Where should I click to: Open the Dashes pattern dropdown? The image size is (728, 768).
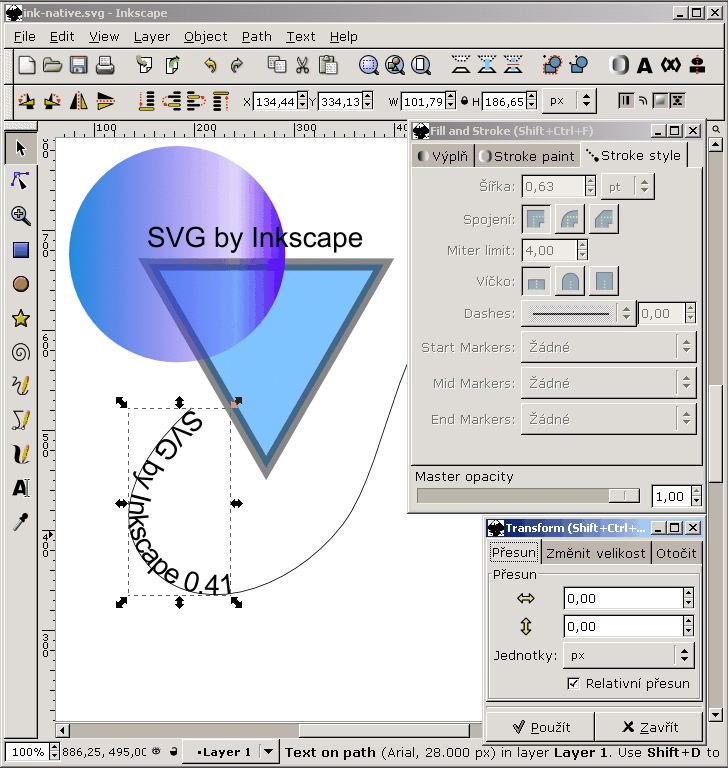(578, 313)
